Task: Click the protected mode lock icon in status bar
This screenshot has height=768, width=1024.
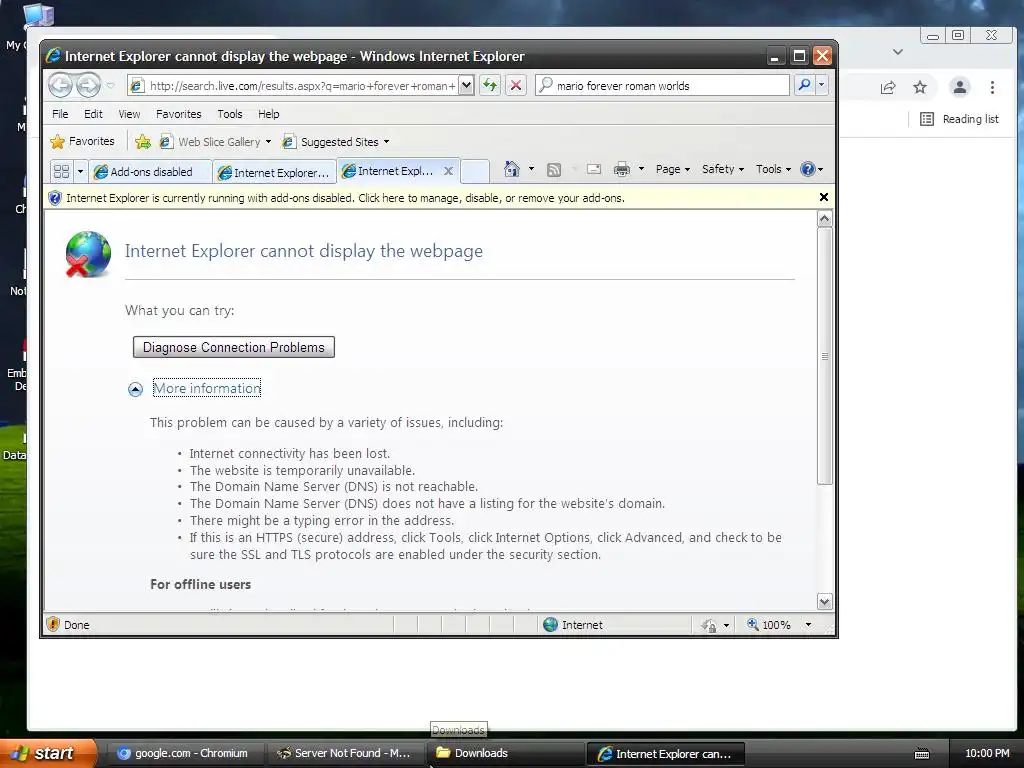Action: click(x=709, y=625)
